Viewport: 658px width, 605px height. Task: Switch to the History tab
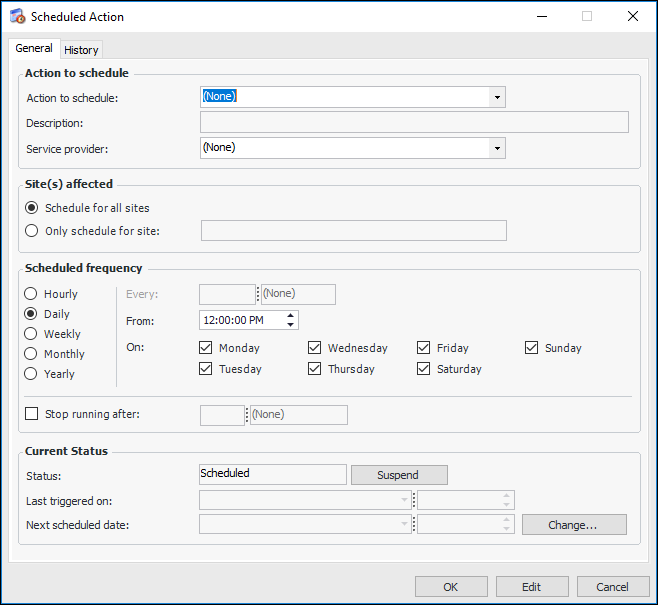point(81,50)
